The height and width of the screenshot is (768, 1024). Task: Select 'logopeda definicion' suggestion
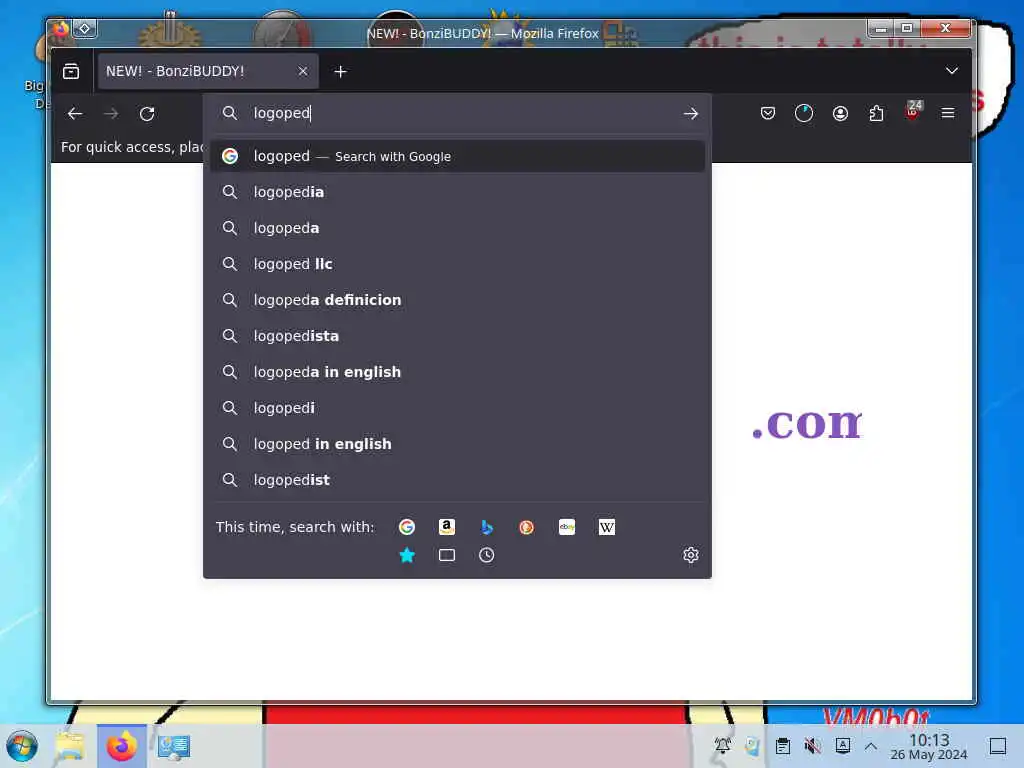click(x=457, y=300)
